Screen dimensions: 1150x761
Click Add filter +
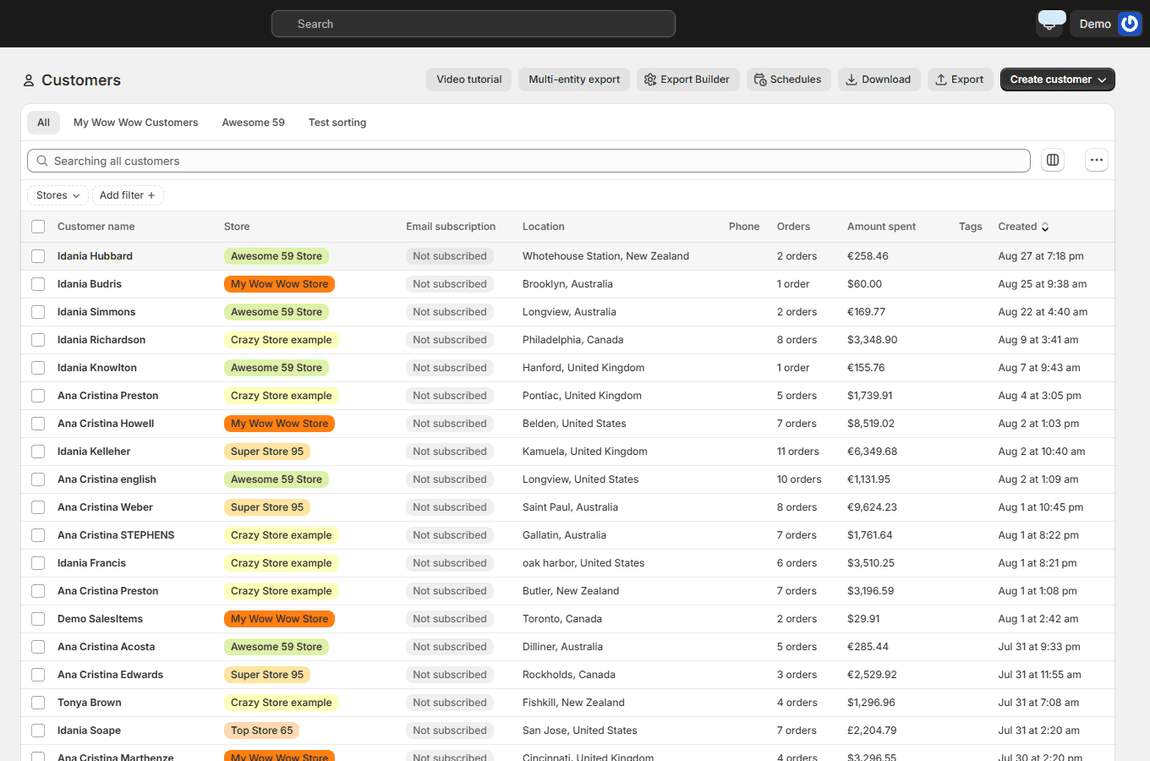tap(128, 195)
